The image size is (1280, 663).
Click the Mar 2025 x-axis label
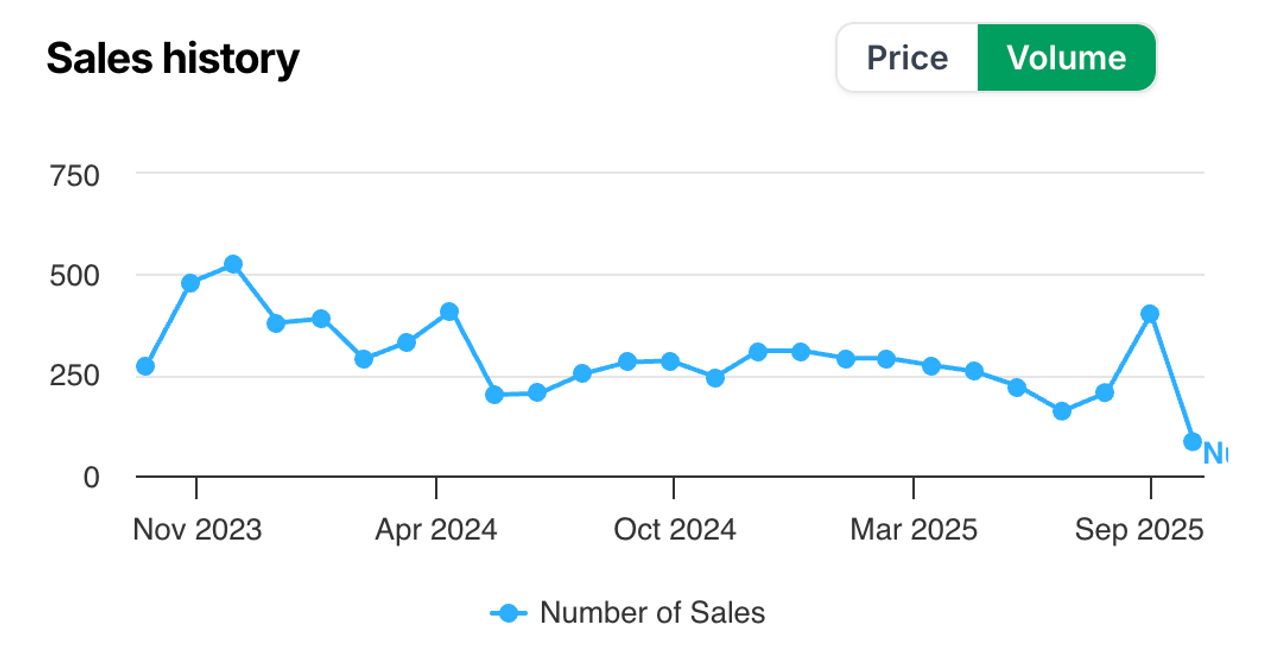(x=914, y=530)
